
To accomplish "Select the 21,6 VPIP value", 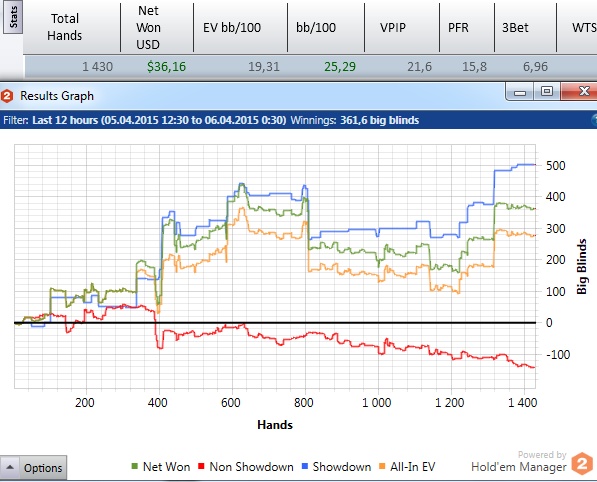I will click(x=420, y=67).
